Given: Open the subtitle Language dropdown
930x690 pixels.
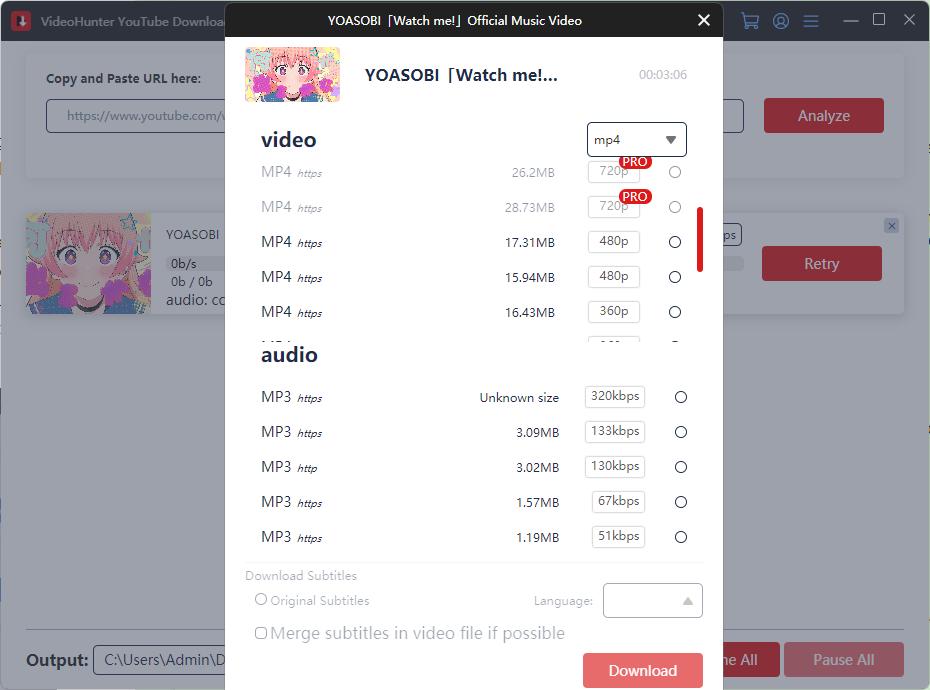Looking at the screenshot, I should pos(652,600).
